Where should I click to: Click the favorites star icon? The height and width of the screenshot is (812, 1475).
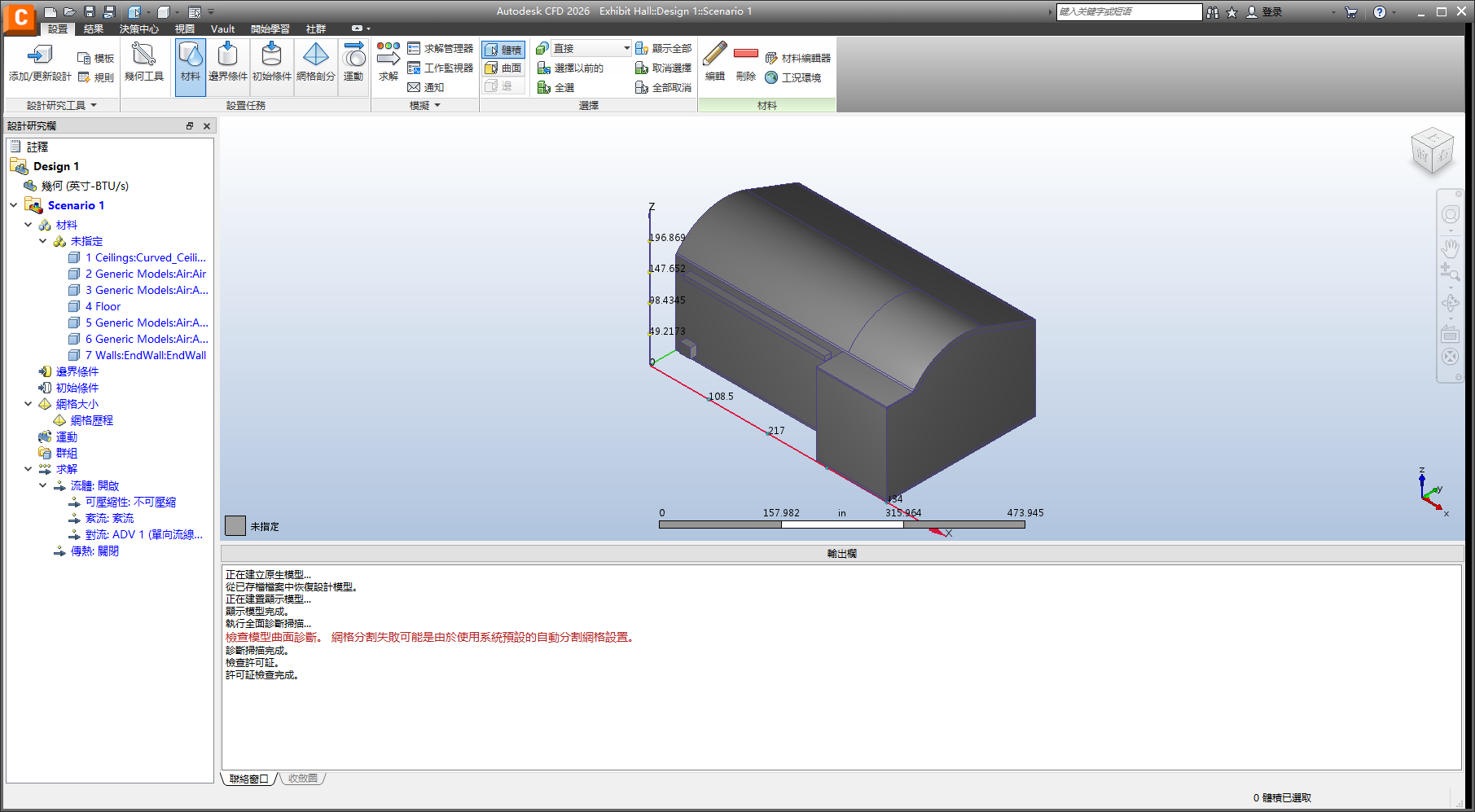tap(1231, 12)
